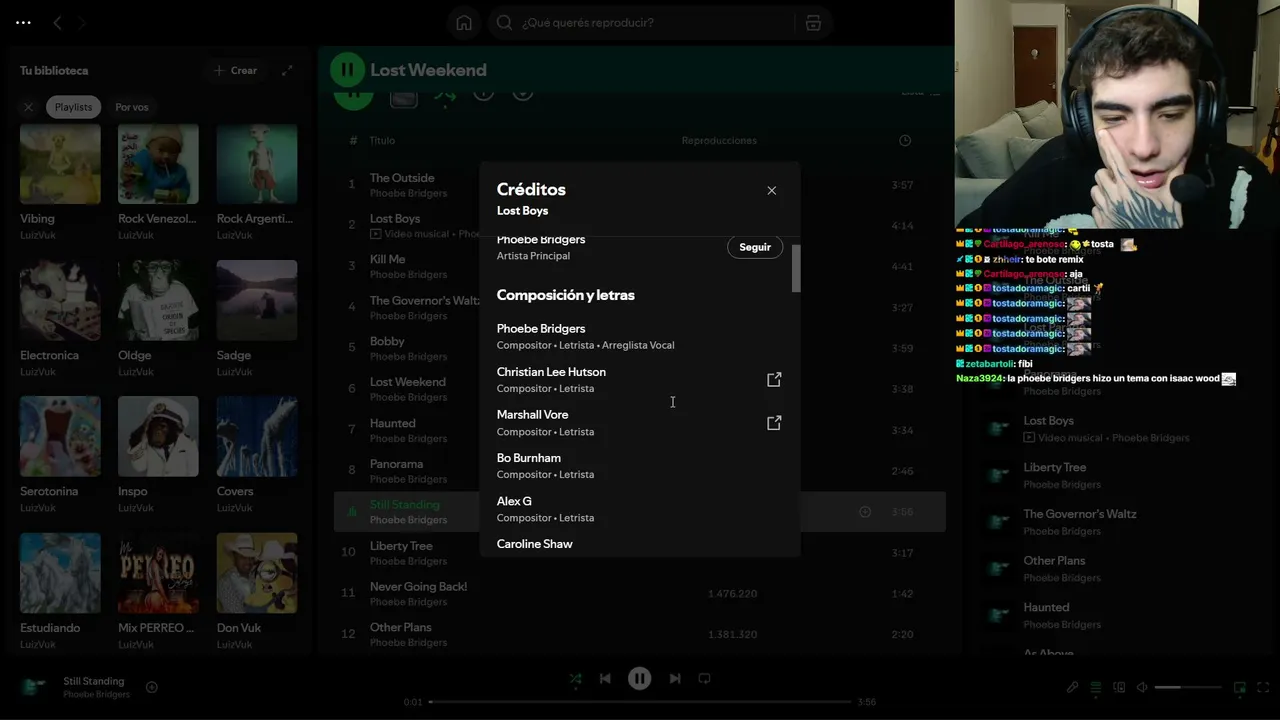Select the track Never Going Back!
Viewport: 1280px width, 720px height.
(x=418, y=587)
